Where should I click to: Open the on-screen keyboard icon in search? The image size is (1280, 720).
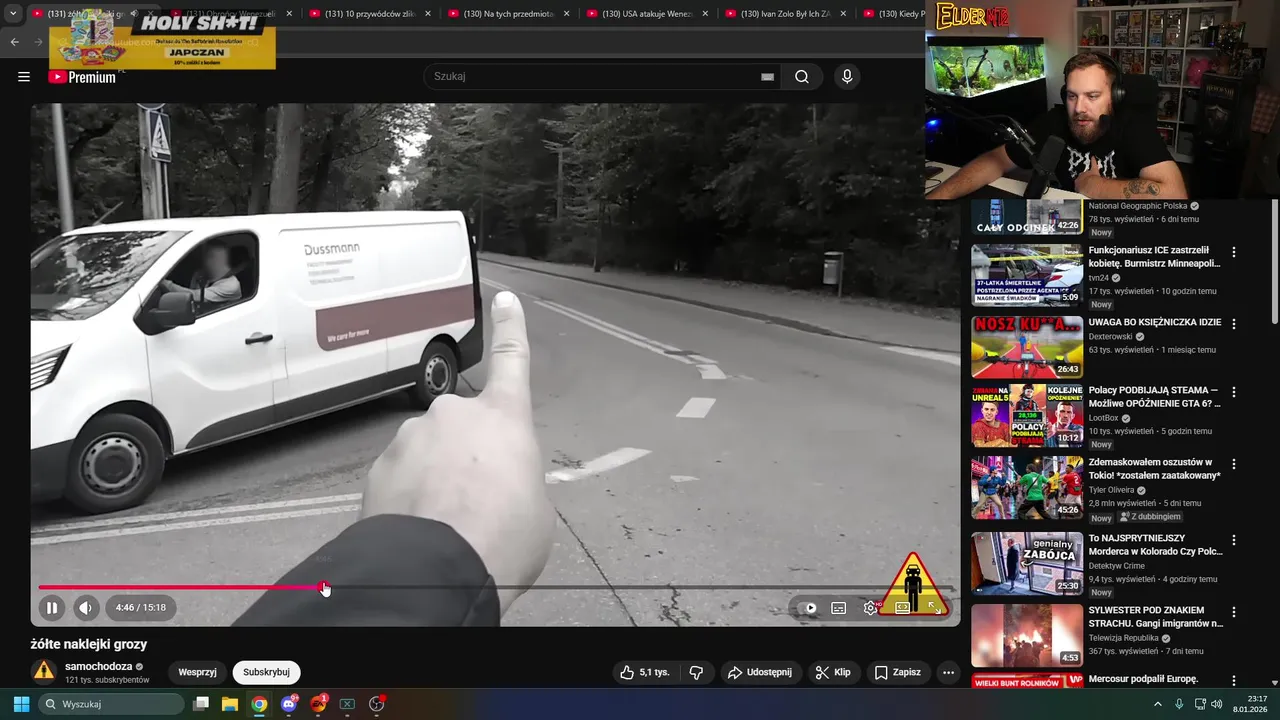tap(767, 77)
